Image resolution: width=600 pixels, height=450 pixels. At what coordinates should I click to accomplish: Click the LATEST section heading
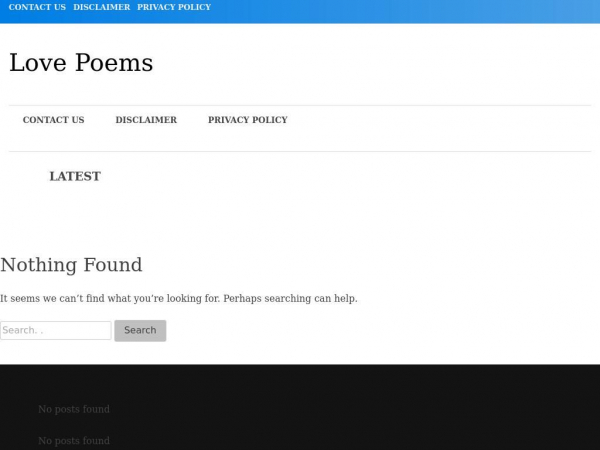click(75, 177)
